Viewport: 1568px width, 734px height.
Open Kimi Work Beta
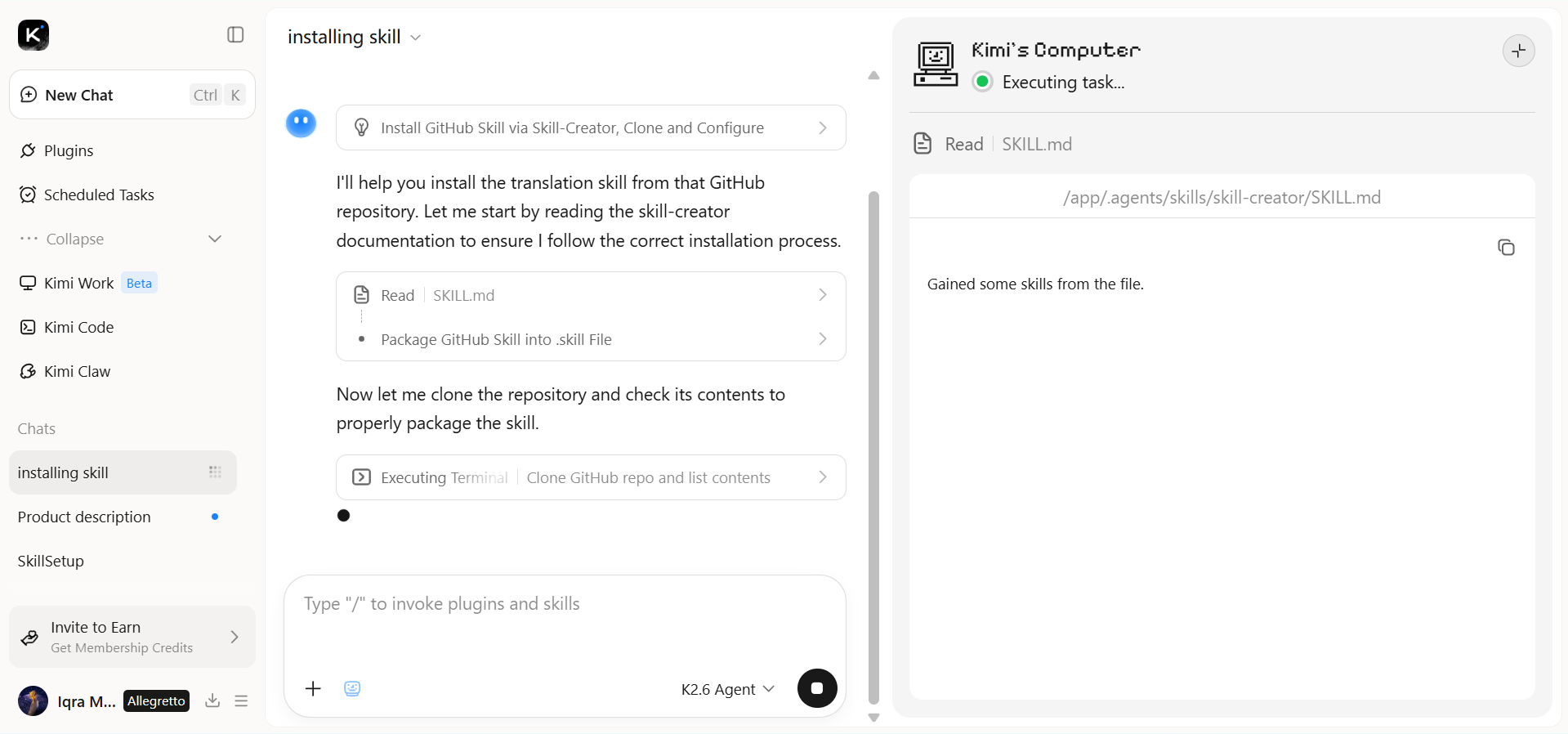[x=87, y=283]
